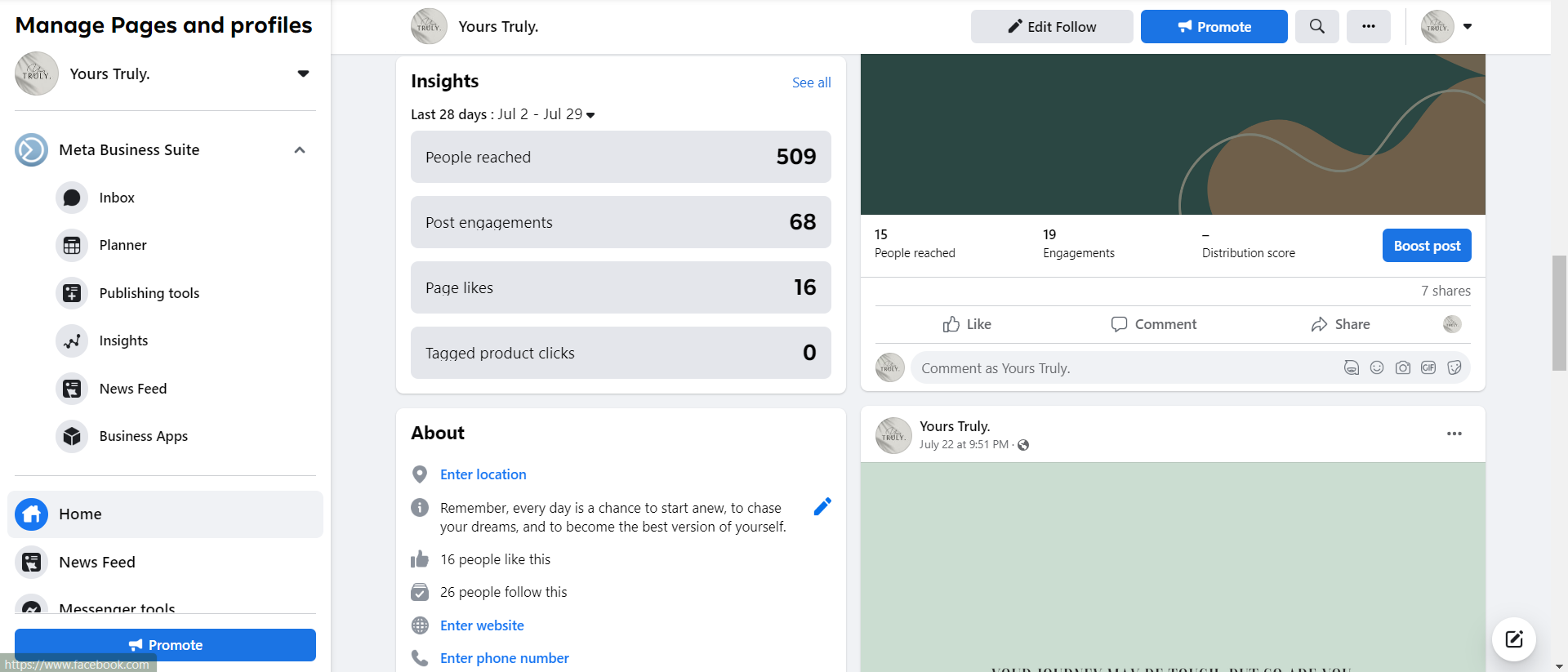This screenshot has height=672, width=1568.
Task: Focus the Comment as Yours Truly field
Action: tap(1127, 368)
